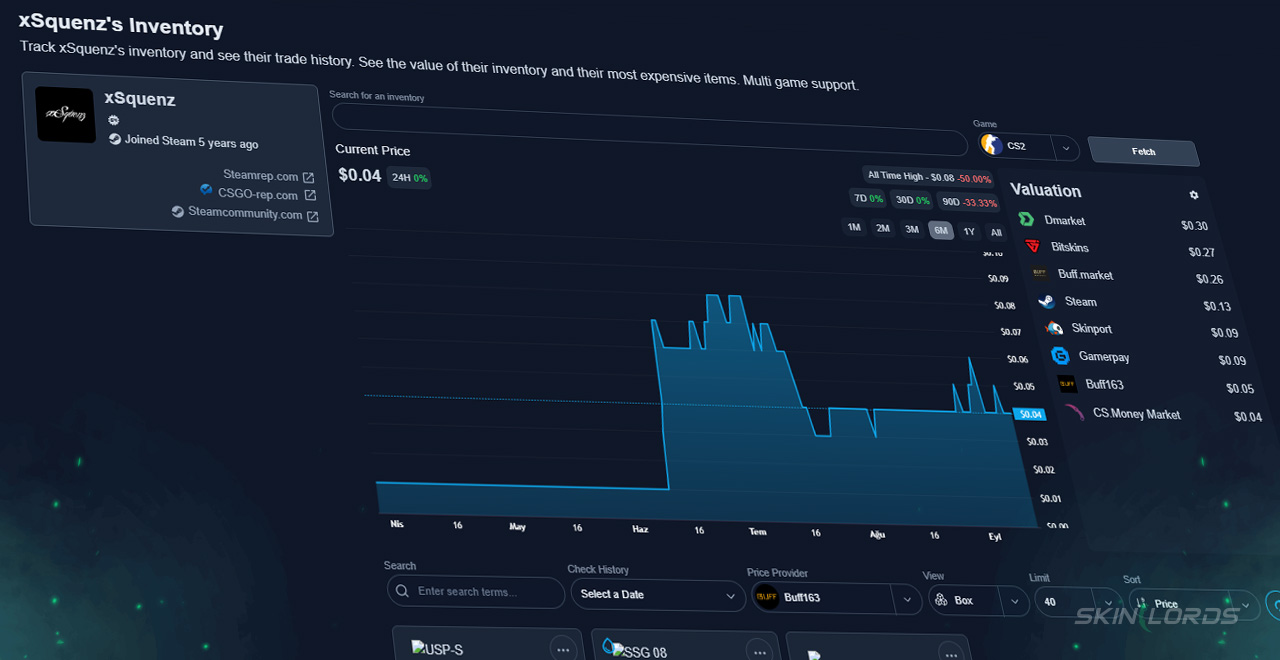The height and width of the screenshot is (660, 1280).
Task: Click the Valuation panel heading
Action: (x=1045, y=190)
